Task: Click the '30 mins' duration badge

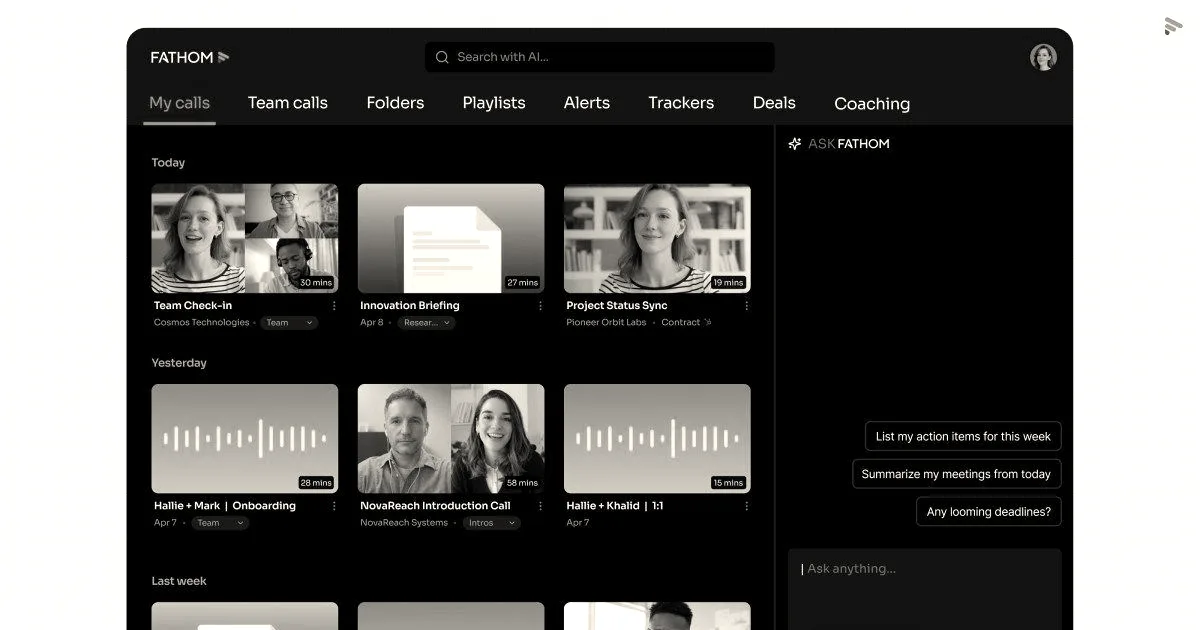Action: 316,283
